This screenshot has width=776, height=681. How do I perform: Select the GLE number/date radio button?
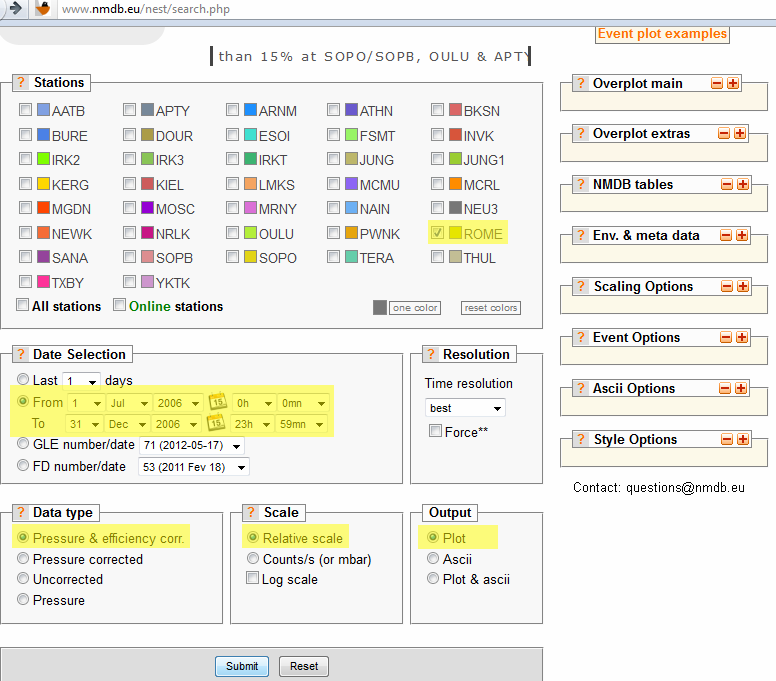coord(23,443)
